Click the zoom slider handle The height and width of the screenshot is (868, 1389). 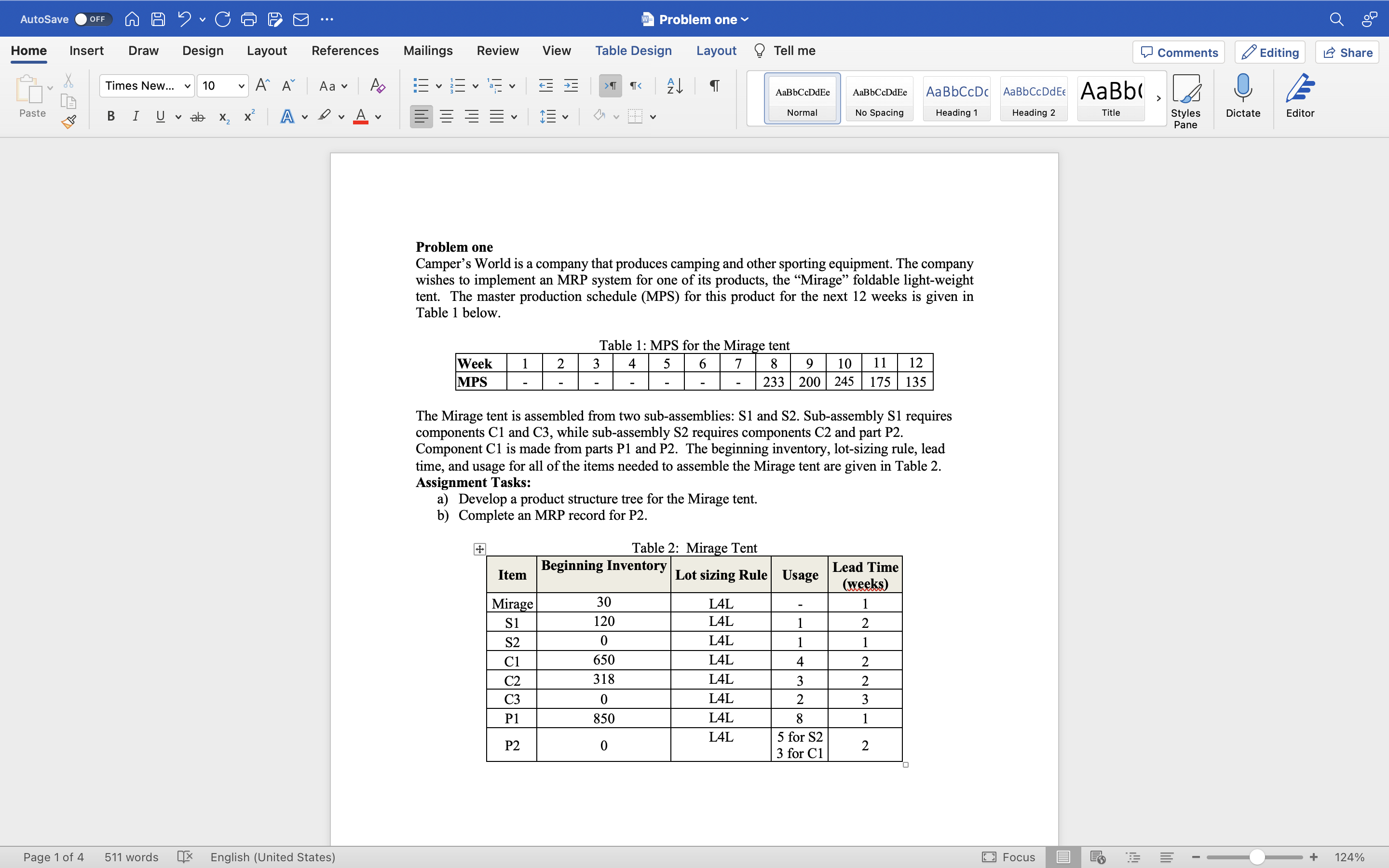[x=1256, y=857]
